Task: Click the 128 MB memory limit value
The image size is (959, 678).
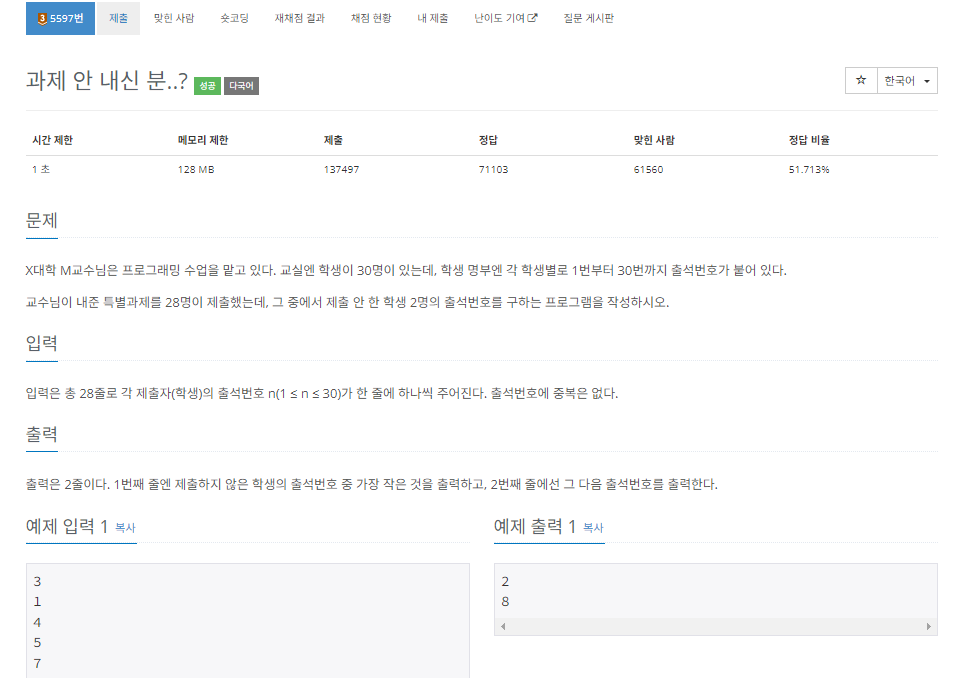Action: (x=196, y=169)
